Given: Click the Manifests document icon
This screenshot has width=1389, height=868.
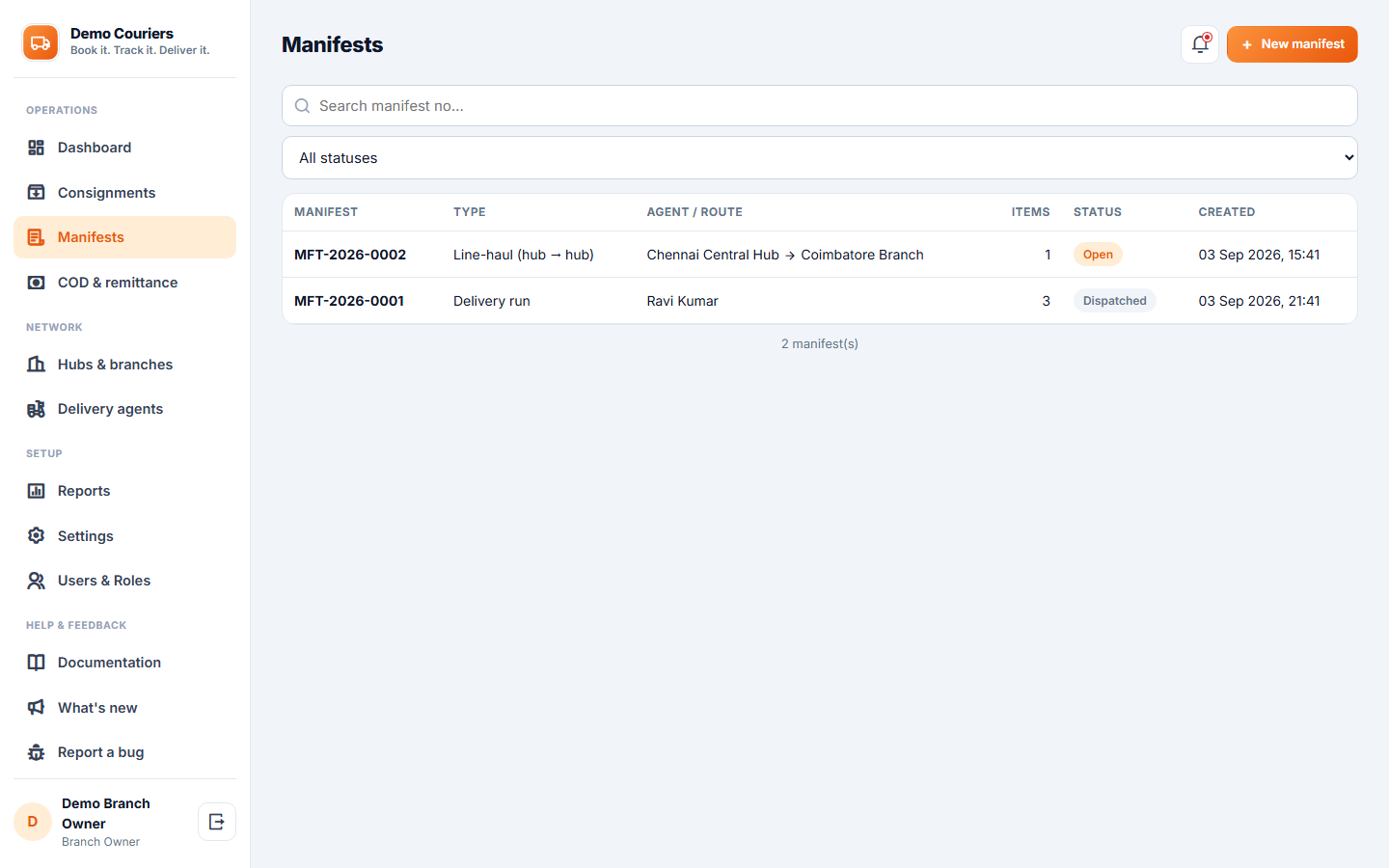Looking at the screenshot, I should (36, 237).
